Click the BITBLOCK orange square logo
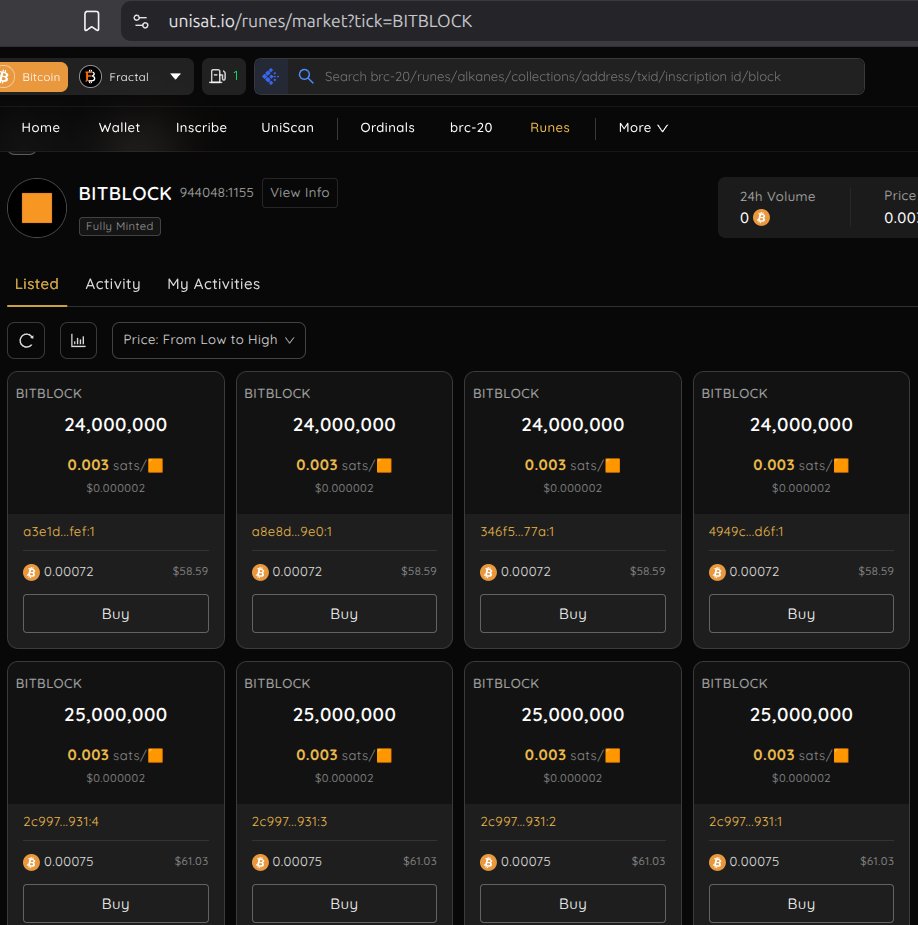The height and width of the screenshot is (925, 918). [x=37, y=208]
